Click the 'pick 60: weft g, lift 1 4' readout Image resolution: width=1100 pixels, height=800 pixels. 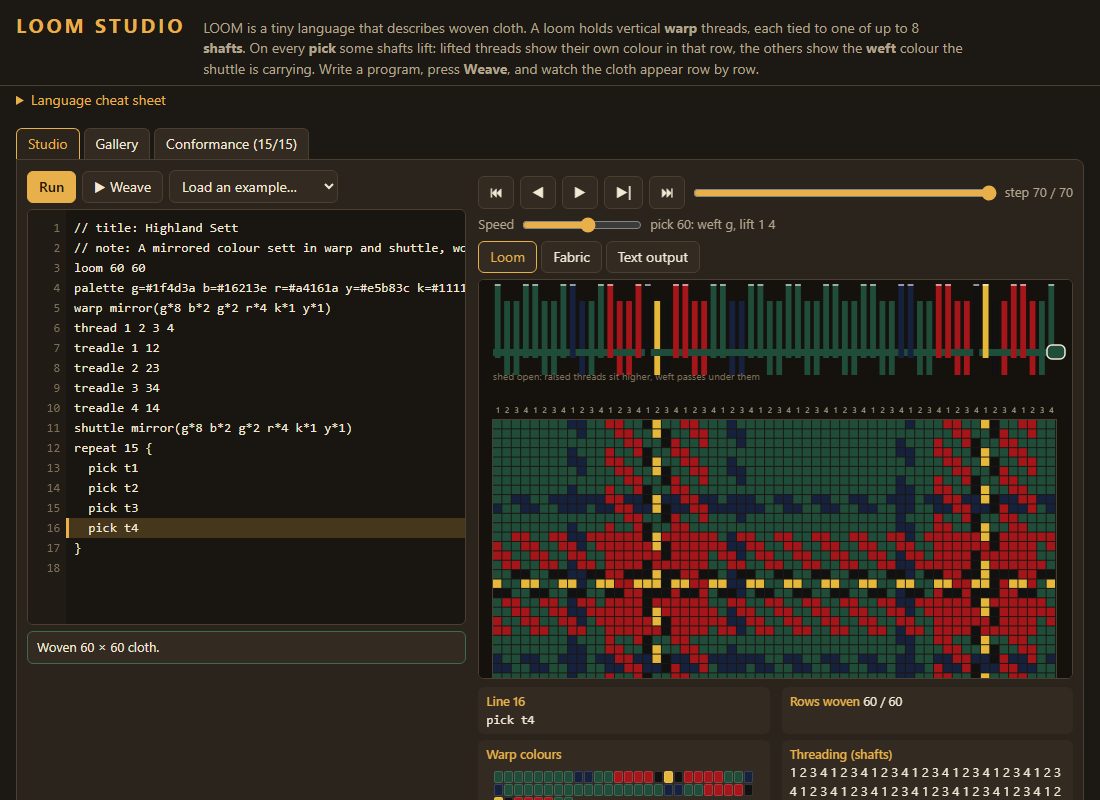pos(713,225)
